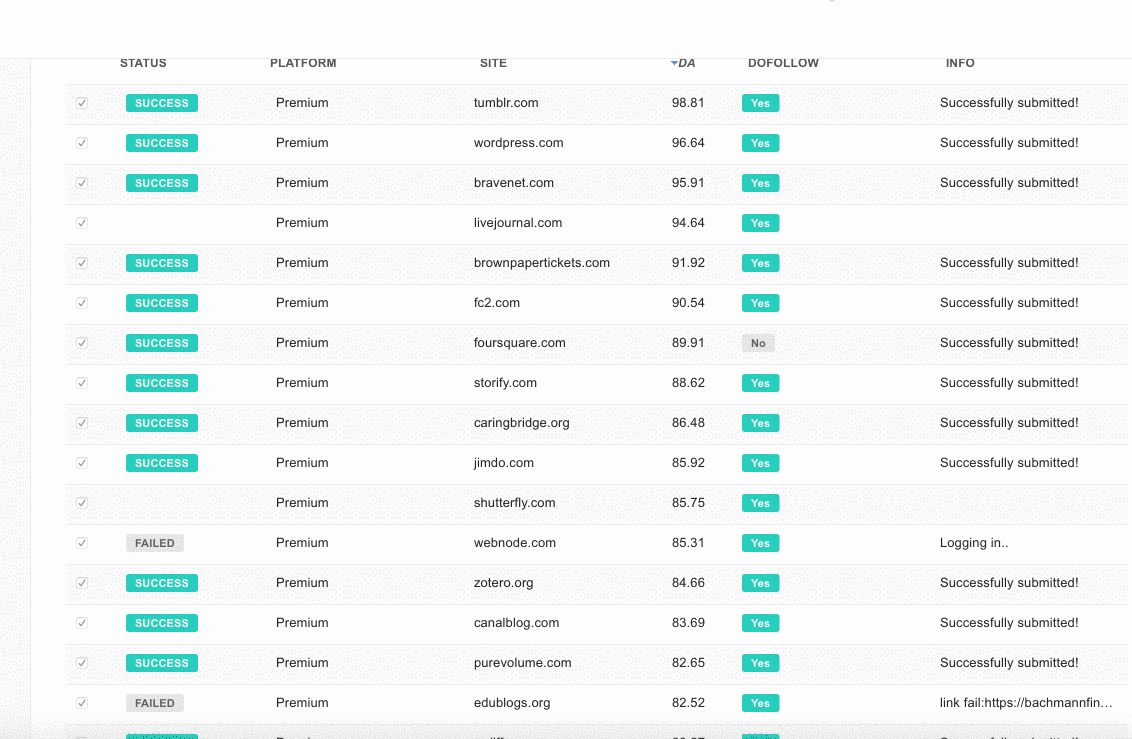Viewport: 1132px width, 739px height.
Task: Select site name zotero.org
Action: tap(503, 582)
